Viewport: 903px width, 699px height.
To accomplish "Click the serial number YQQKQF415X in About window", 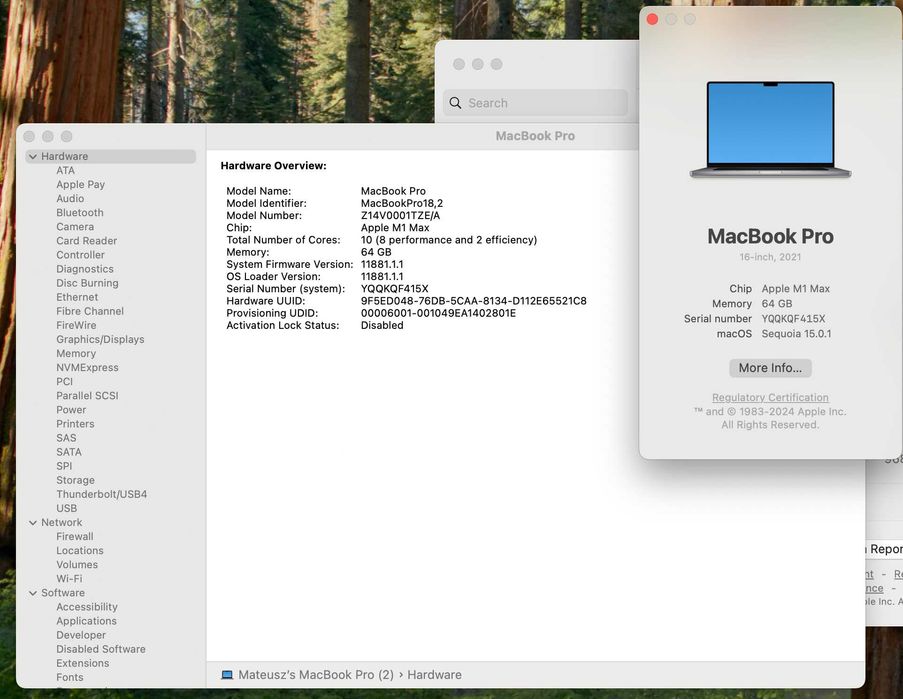I will pyautogui.click(x=793, y=319).
